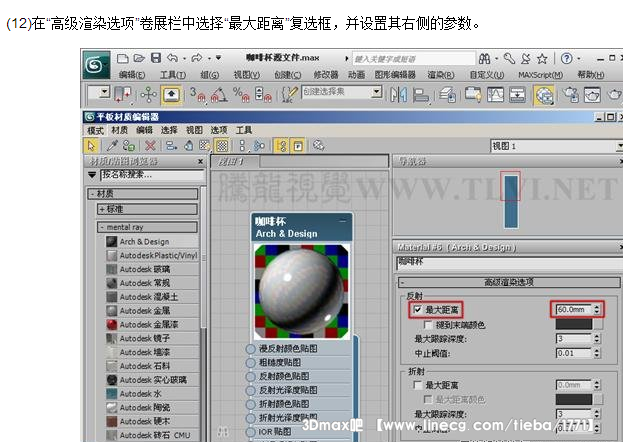
Task: Select Autodesk 金属漆 material
Action: click(x=151, y=324)
